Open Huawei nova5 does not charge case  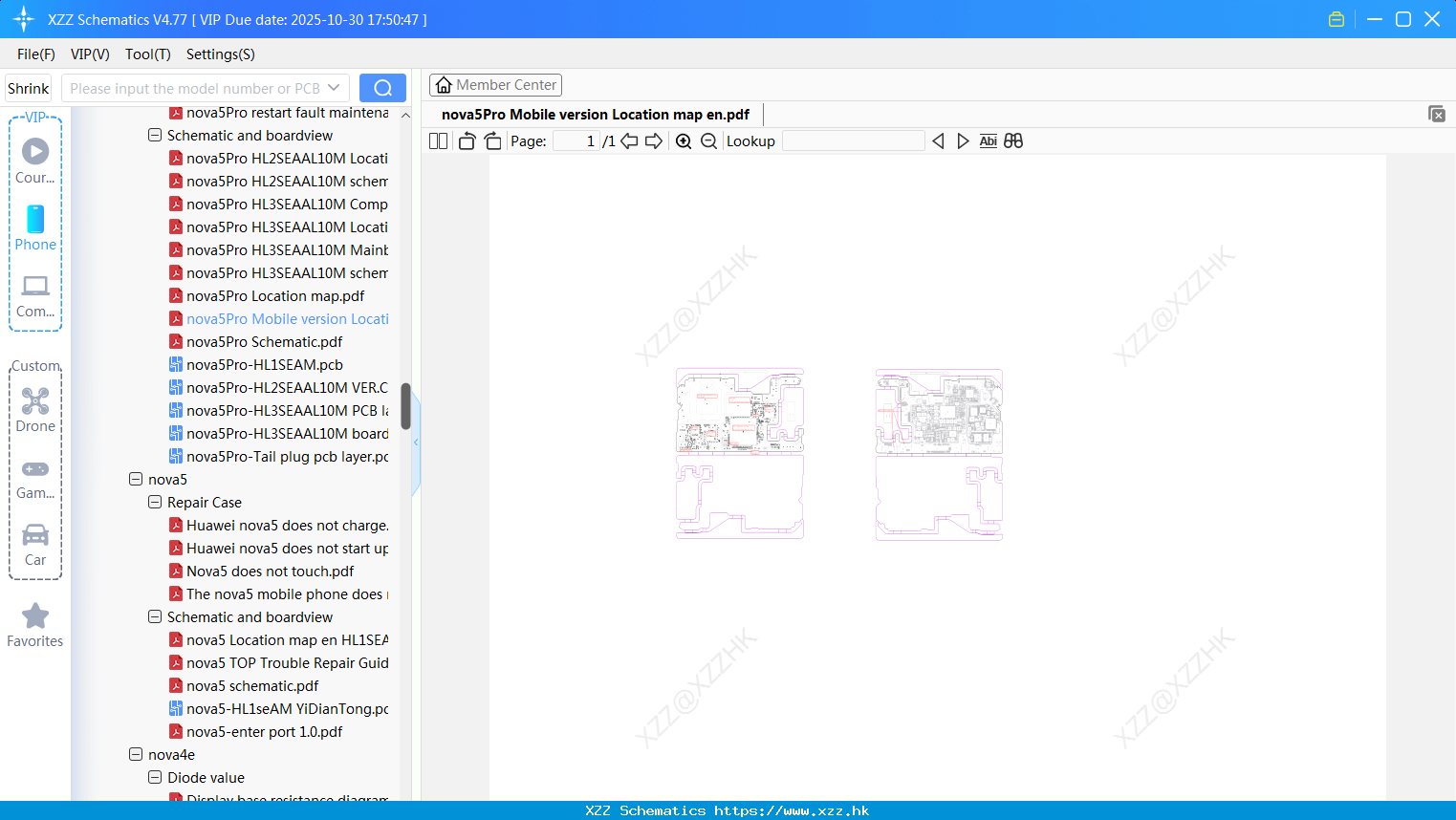pyautogui.click(x=278, y=525)
